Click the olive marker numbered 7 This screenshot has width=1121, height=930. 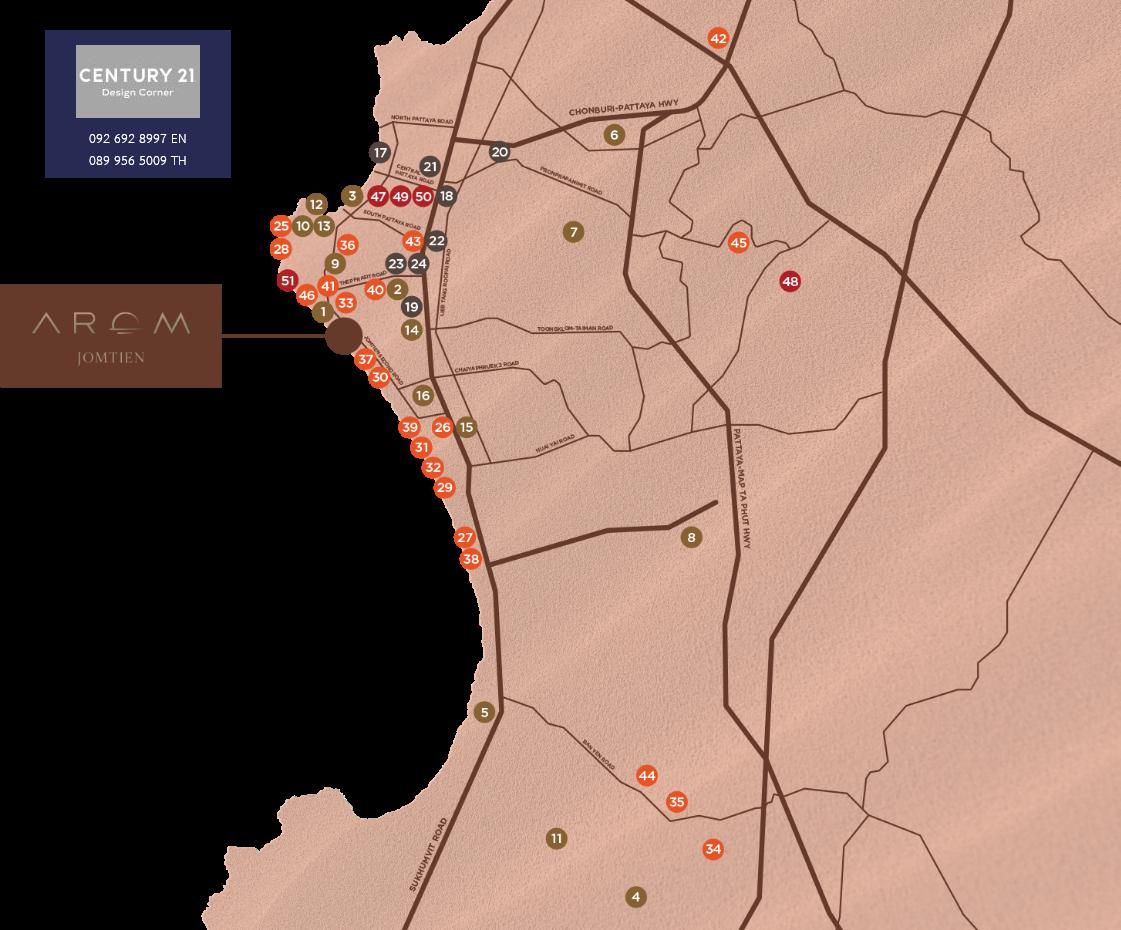[x=573, y=232]
